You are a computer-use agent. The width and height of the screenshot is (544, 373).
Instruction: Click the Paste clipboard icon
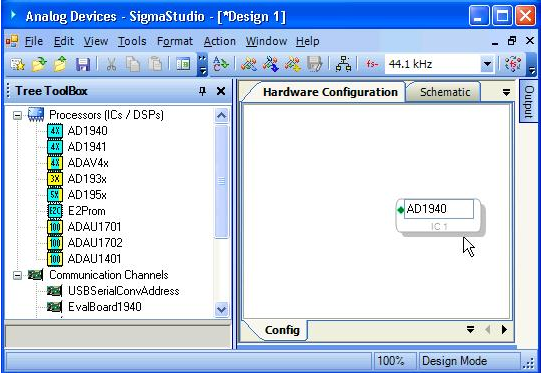click(x=155, y=64)
